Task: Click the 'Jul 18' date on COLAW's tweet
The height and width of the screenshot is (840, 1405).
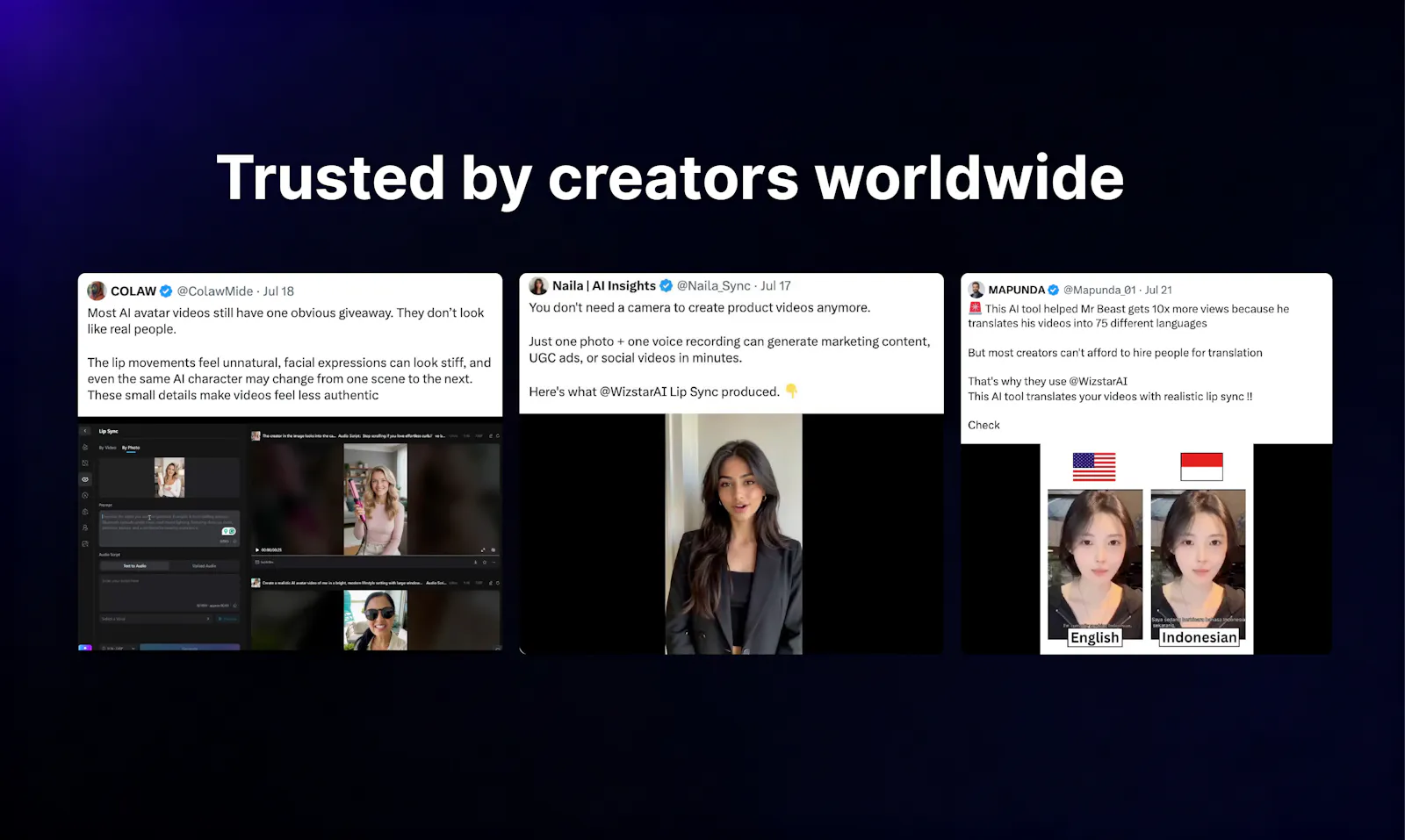Action: [x=278, y=291]
